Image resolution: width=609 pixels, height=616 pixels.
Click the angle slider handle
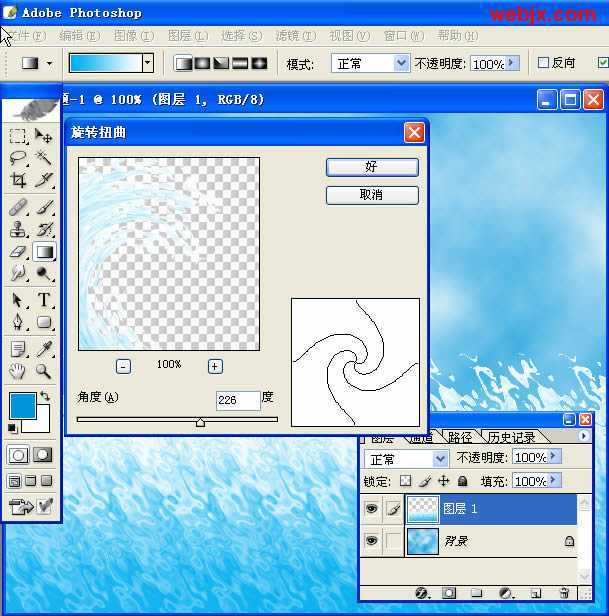click(200, 422)
